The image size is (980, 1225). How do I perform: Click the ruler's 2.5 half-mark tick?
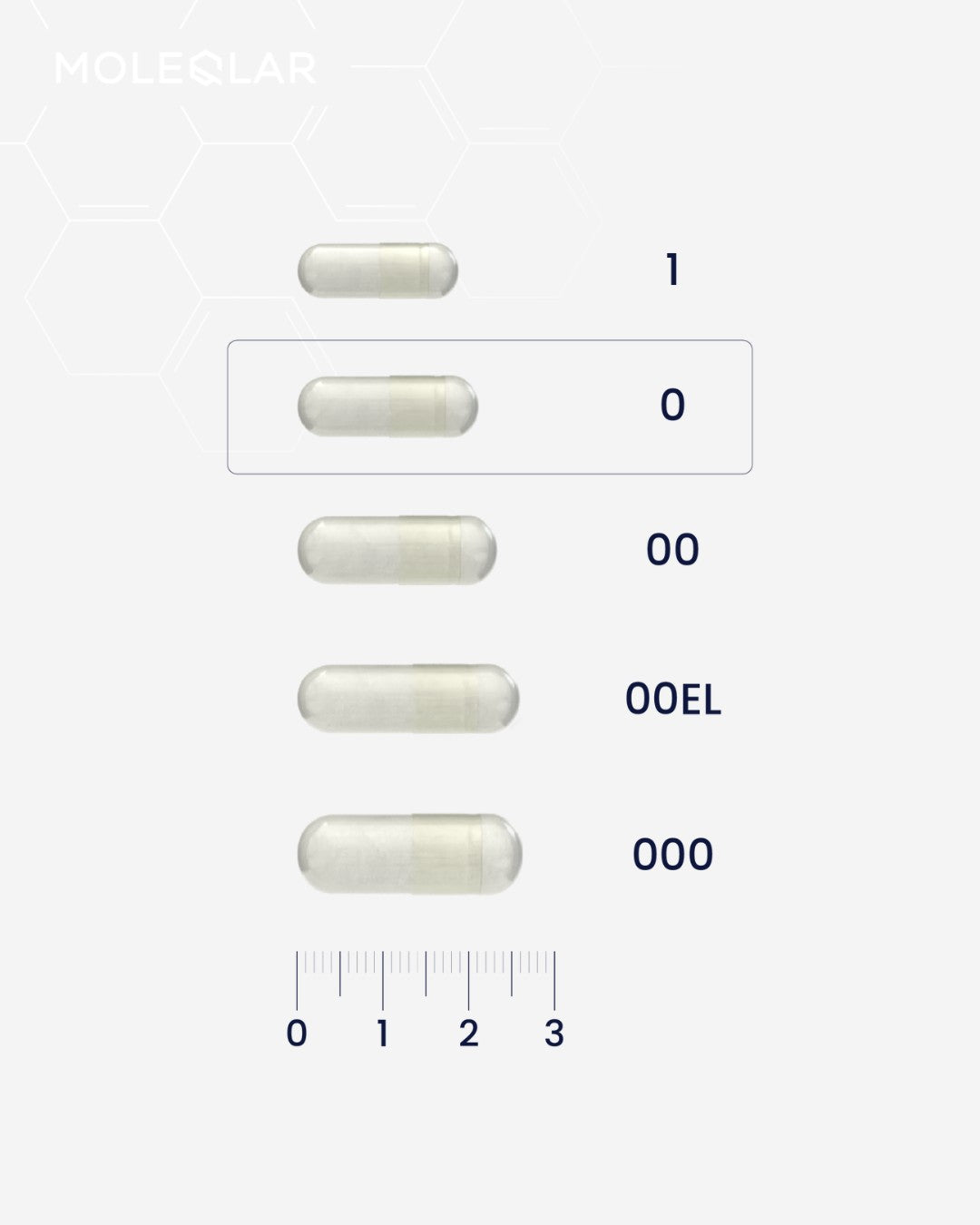(x=512, y=974)
